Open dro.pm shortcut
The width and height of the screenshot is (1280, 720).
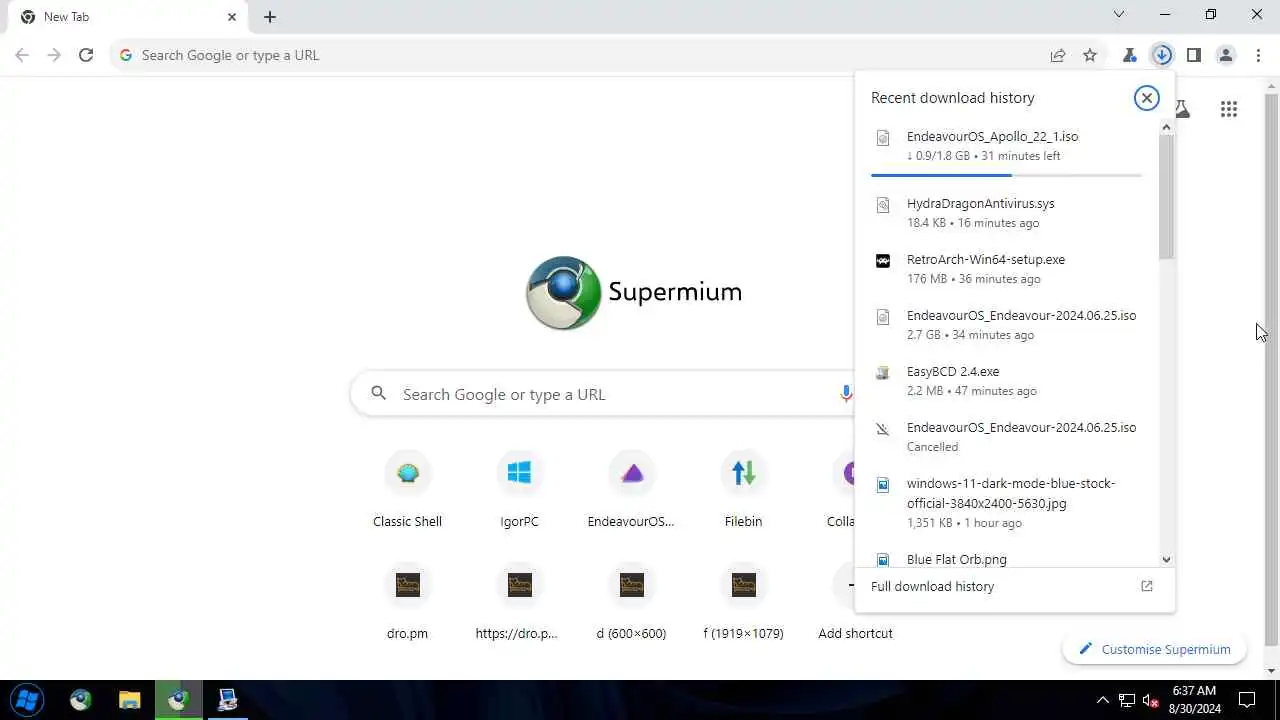(x=407, y=602)
